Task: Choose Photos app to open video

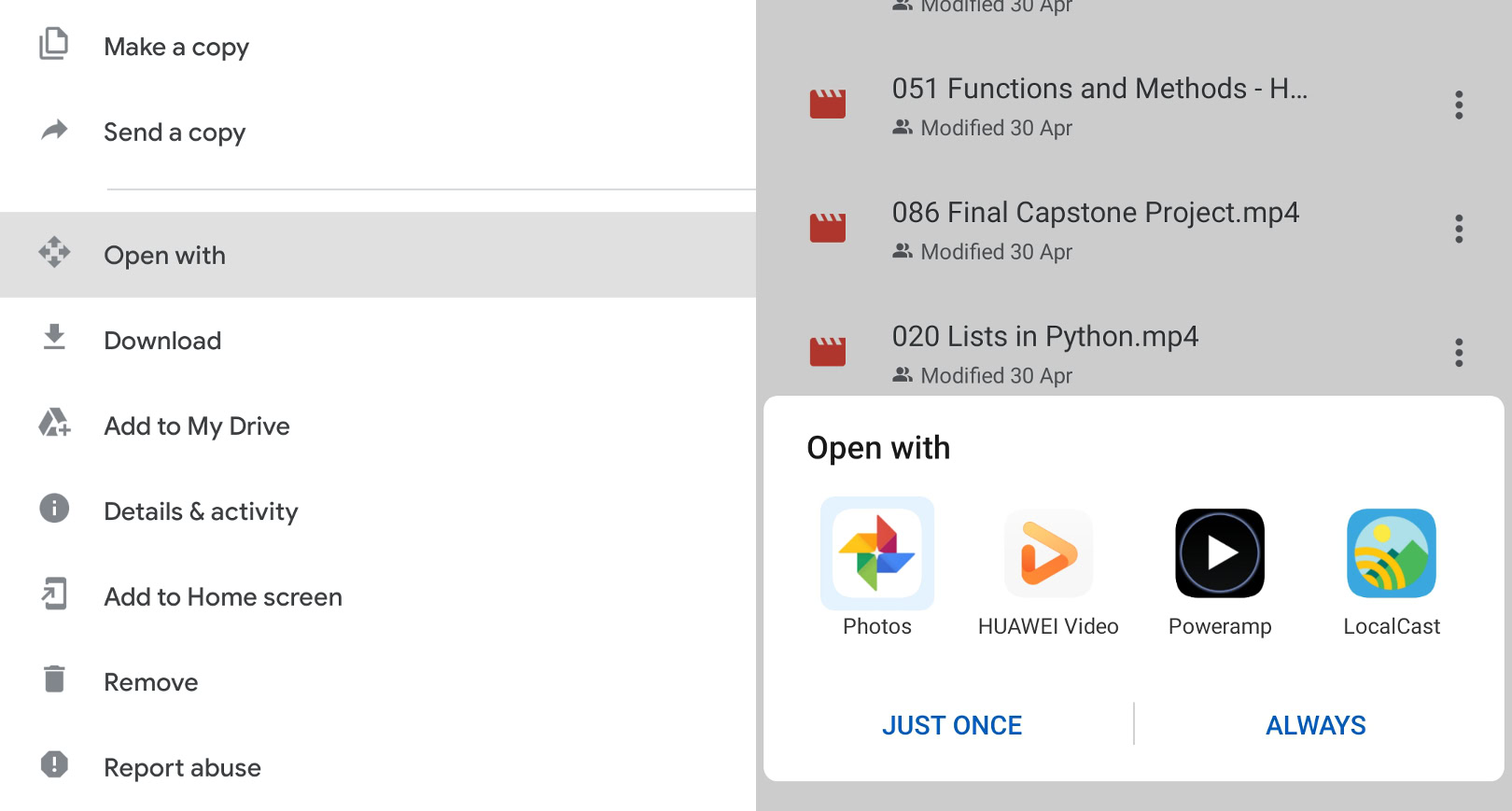Action: (876, 553)
